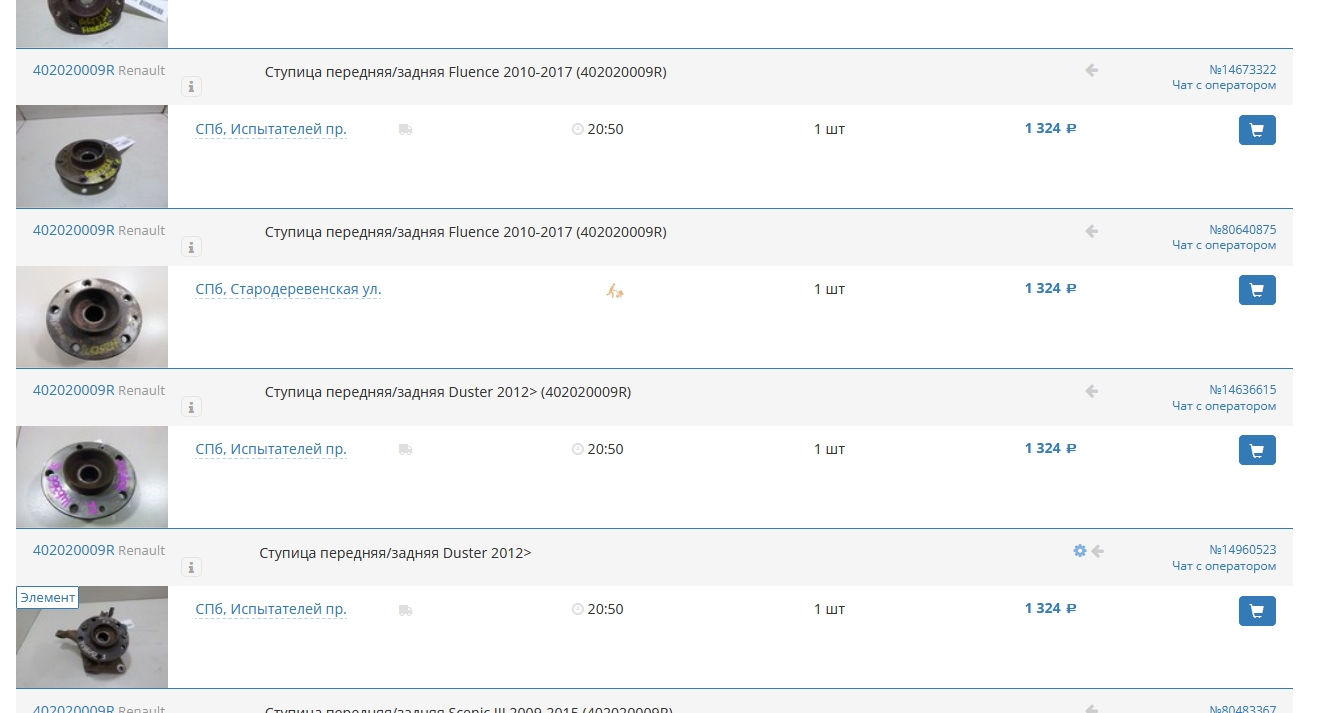Open listing number №14636615

(1242, 389)
